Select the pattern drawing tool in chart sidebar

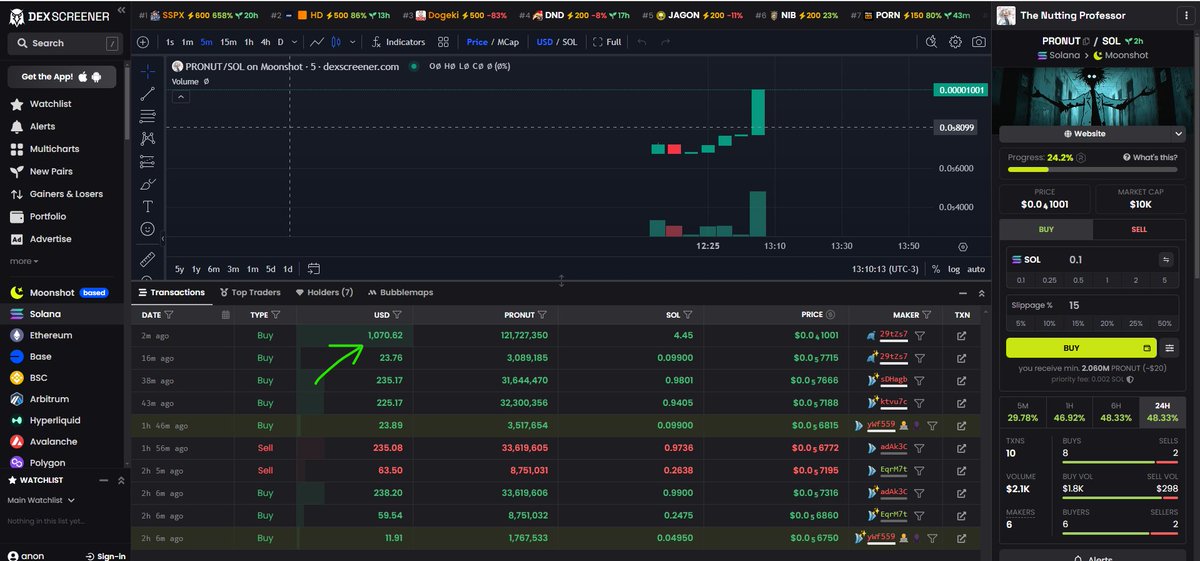point(148,139)
